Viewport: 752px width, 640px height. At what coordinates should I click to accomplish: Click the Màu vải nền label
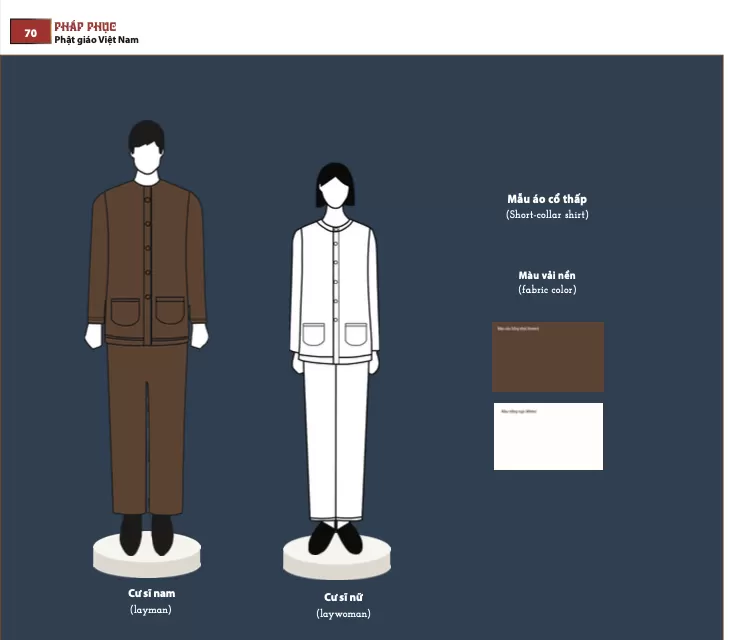tap(547, 275)
